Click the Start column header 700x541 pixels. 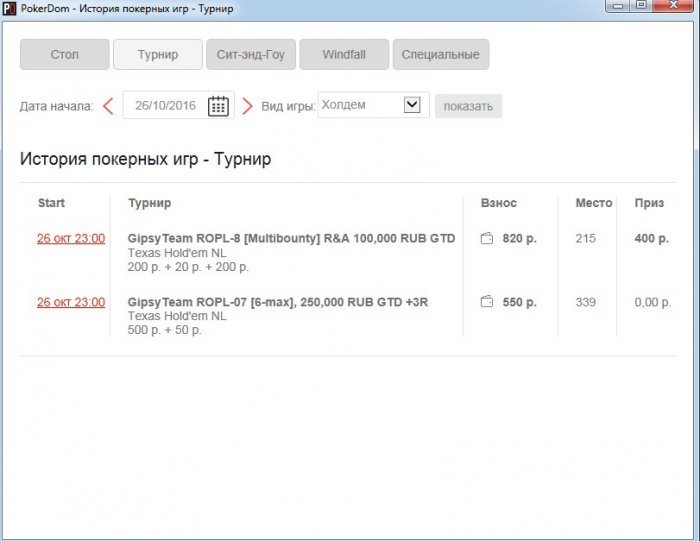[x=51, y=203]
